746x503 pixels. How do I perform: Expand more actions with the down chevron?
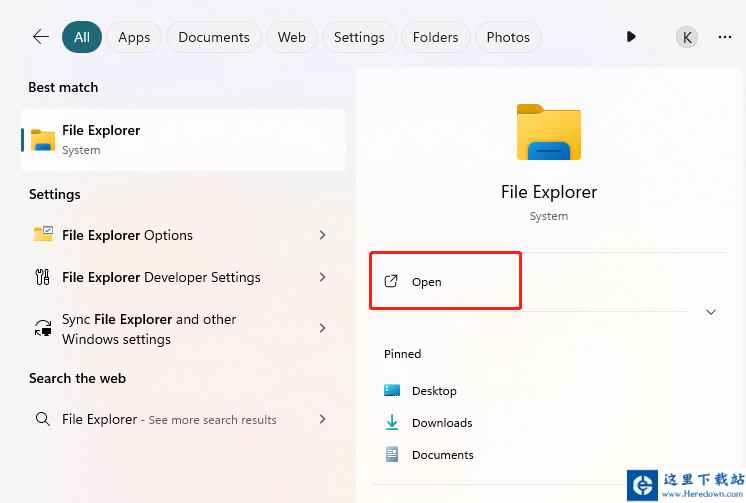coord(711,312)
